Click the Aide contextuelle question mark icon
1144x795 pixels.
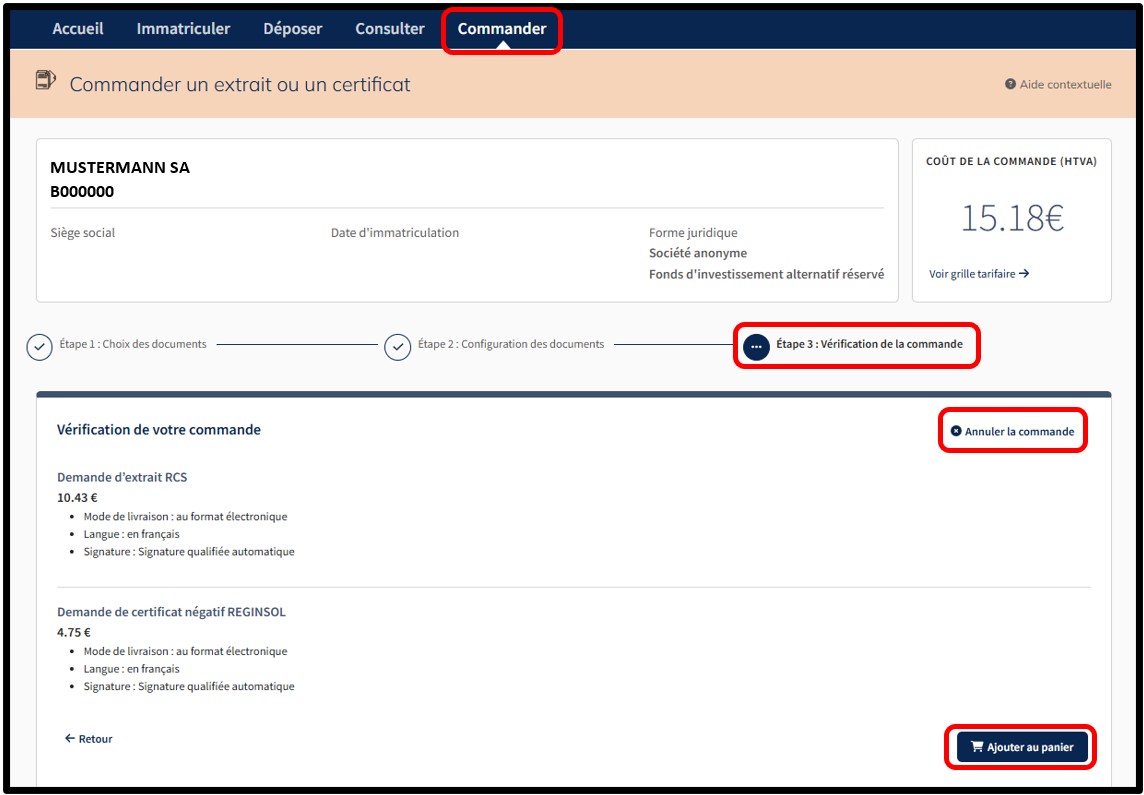[x=1010, y=85]
